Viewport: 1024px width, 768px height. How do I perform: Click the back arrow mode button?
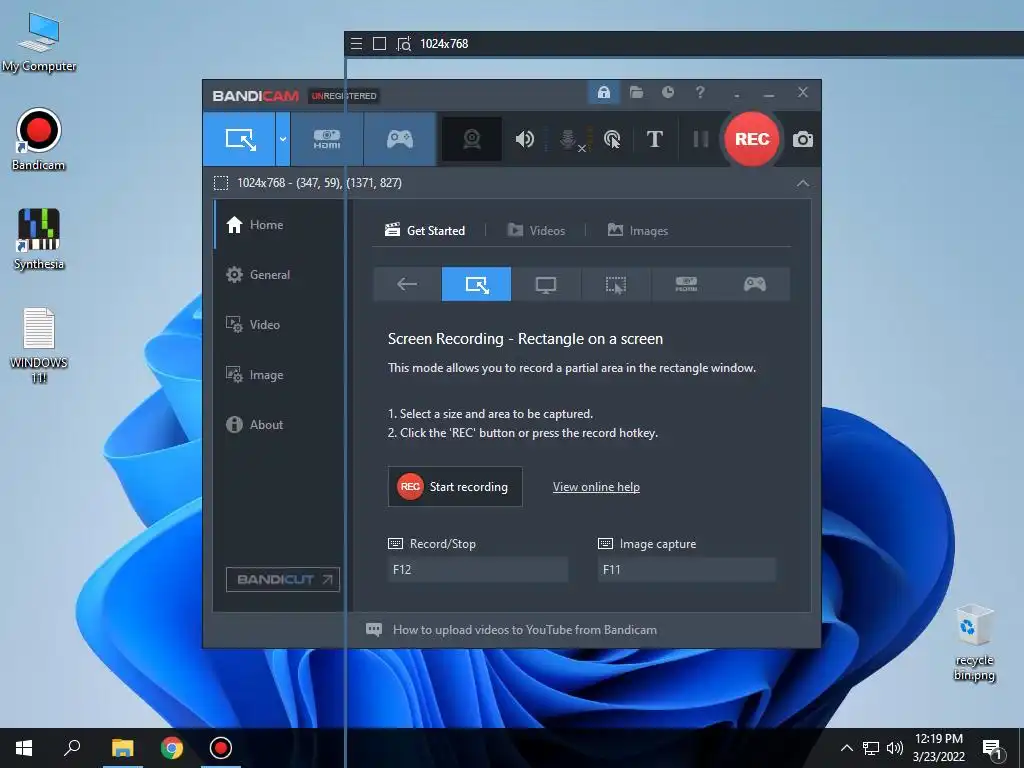pos(407,284)
